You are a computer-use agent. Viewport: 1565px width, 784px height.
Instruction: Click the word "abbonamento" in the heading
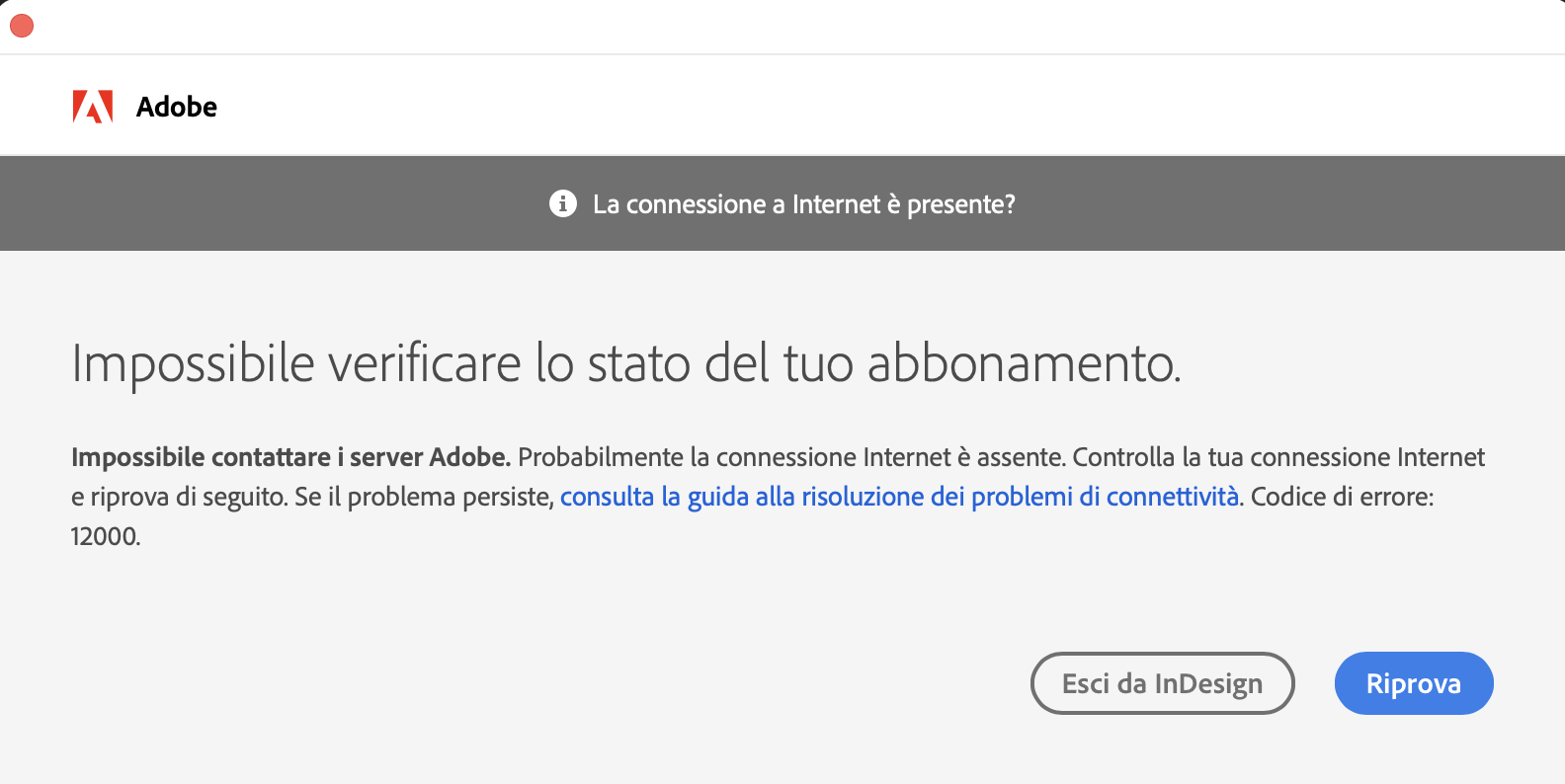(x=1022, y=363)
